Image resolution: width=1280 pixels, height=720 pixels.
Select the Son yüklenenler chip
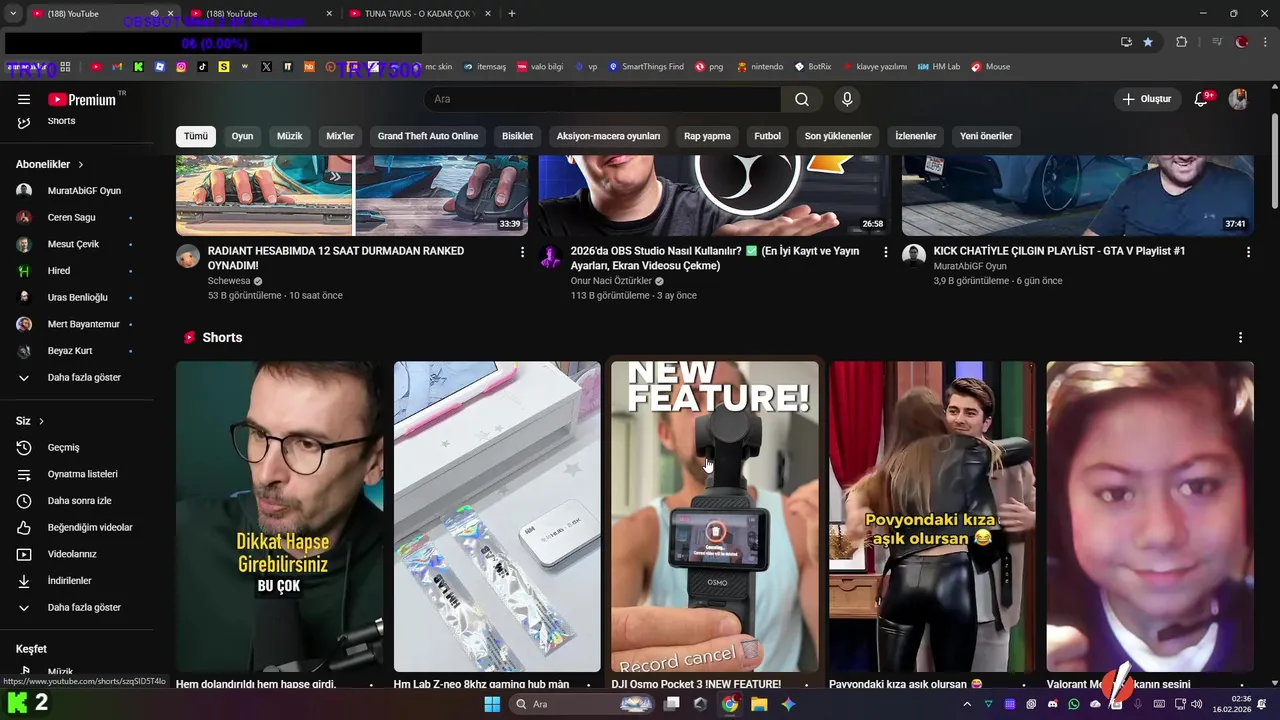[x=838, y=136]
